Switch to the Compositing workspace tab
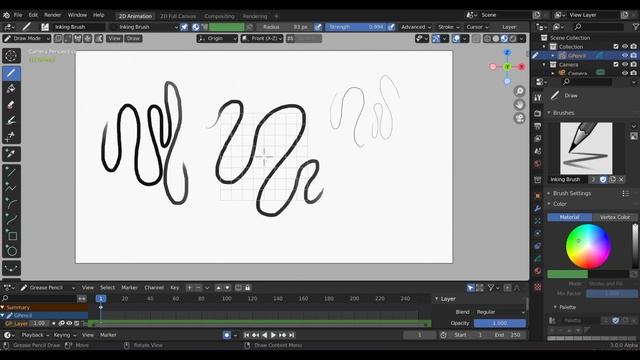 tap(220, 16)
